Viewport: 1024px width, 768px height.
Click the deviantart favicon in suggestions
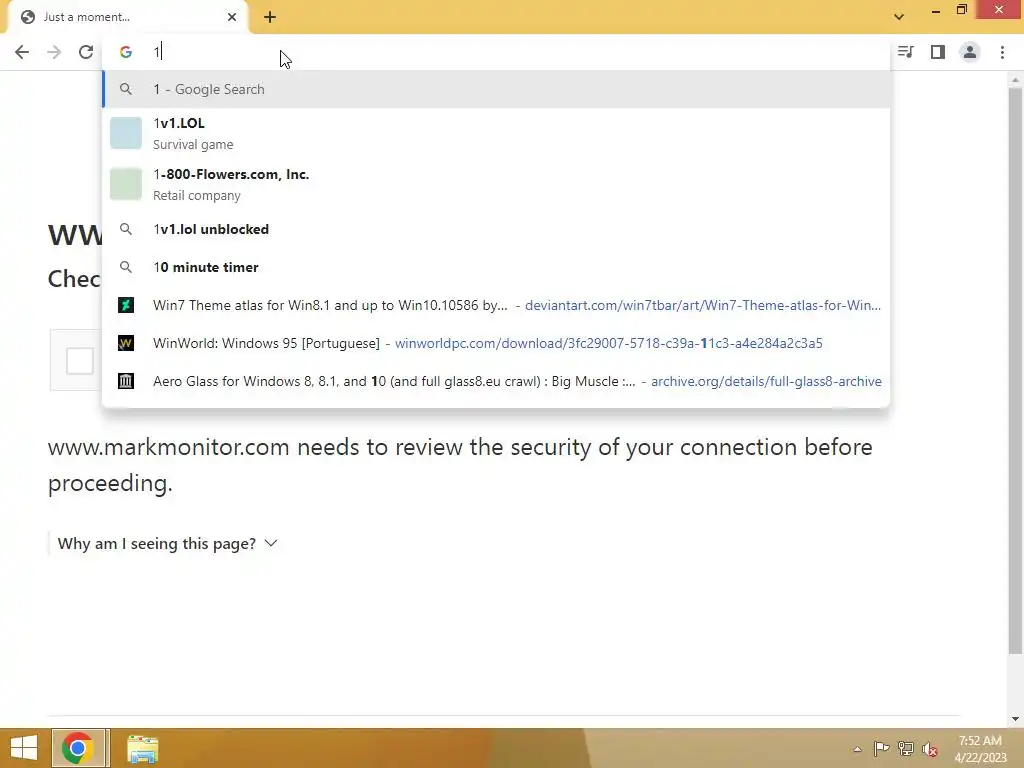click(125, 305)
